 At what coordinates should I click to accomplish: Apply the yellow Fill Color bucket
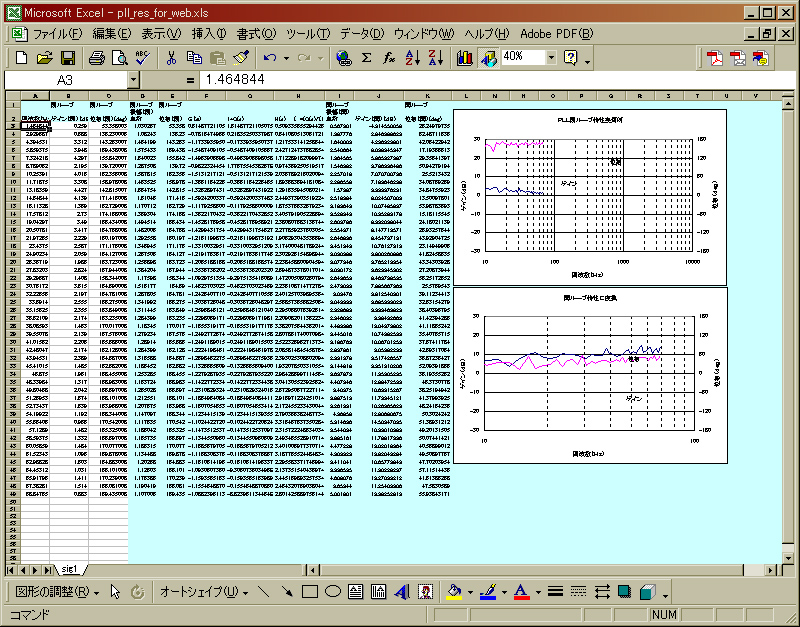coord(452,592)
